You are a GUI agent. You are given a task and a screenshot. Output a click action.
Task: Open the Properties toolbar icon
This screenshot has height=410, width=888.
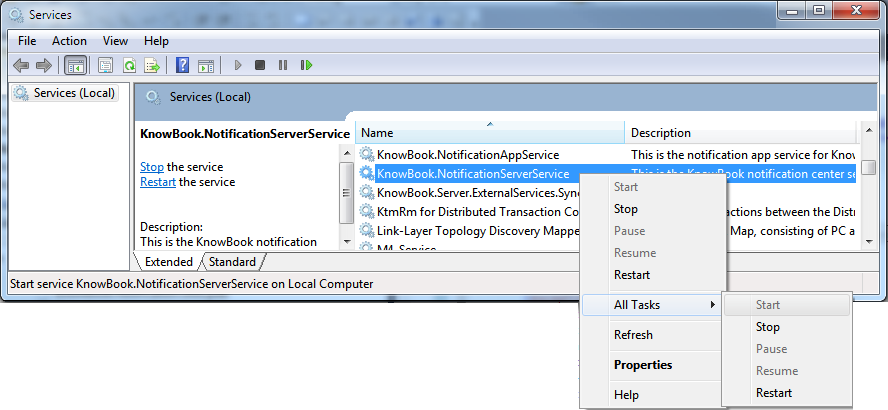[x=105, y=66]
